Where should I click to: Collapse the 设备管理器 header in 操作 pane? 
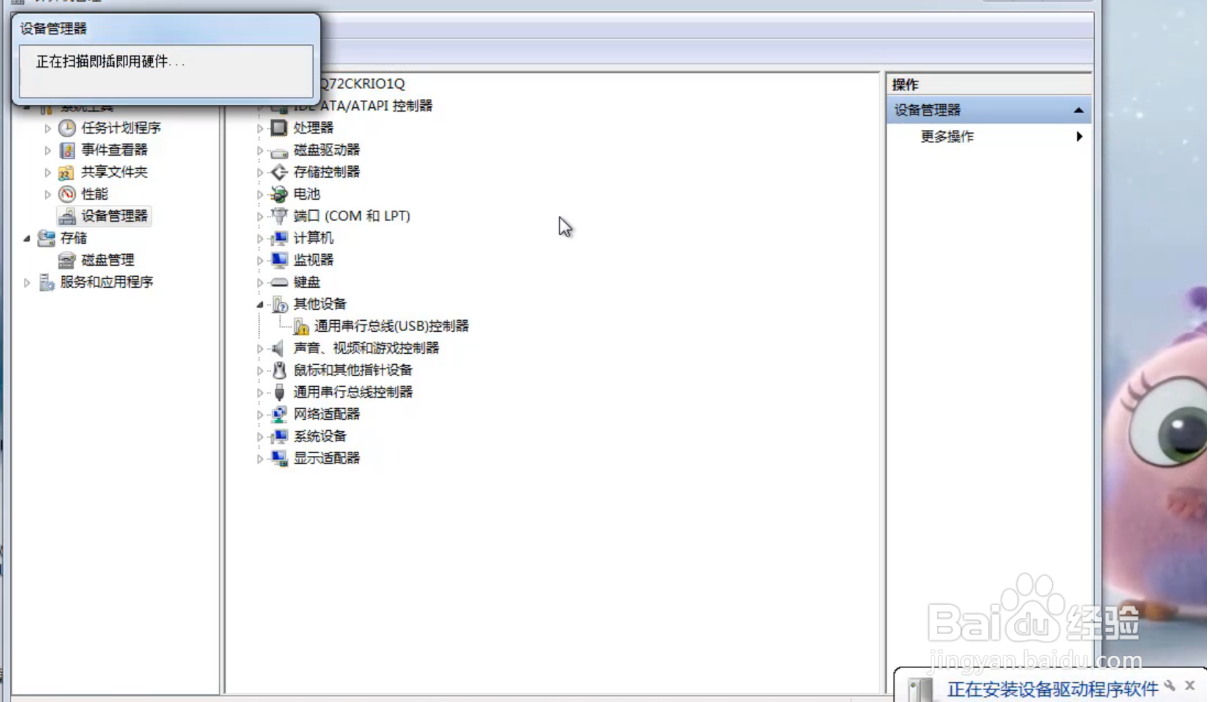click(x=1078, y=110)
